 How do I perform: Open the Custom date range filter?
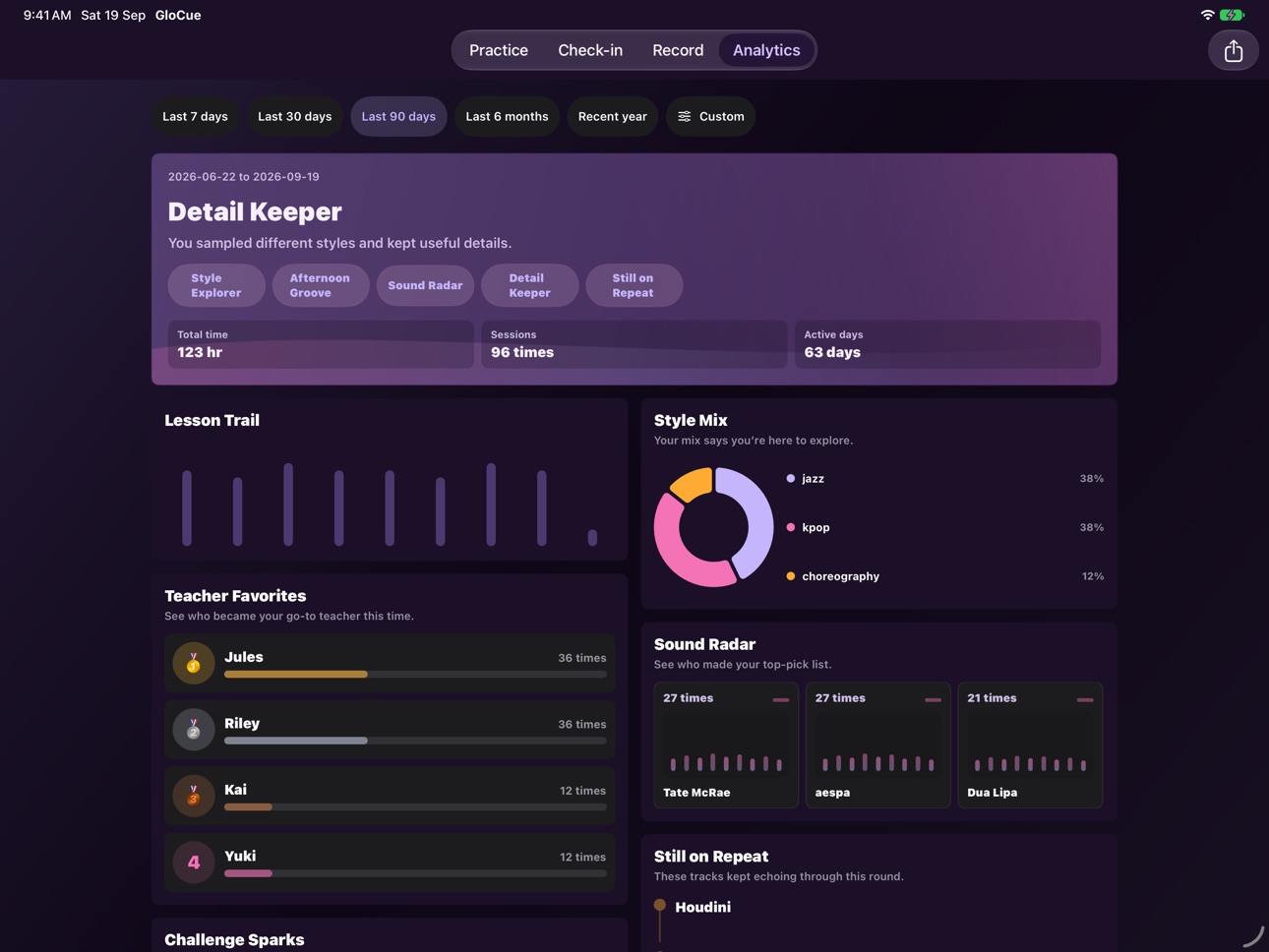pos(710,116)
